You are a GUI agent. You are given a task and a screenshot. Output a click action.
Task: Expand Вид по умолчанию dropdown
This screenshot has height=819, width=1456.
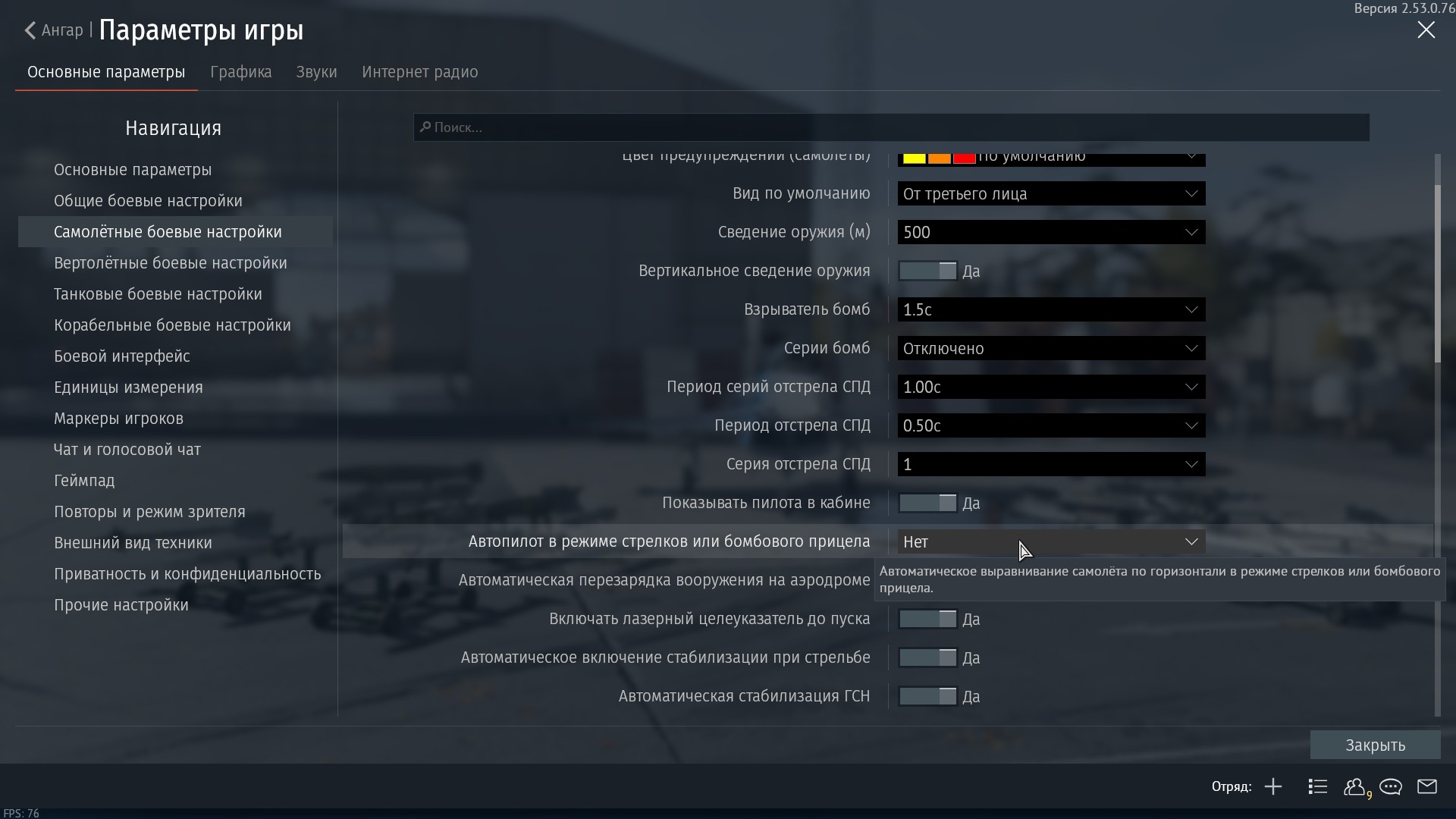[x=1051, y=193]
